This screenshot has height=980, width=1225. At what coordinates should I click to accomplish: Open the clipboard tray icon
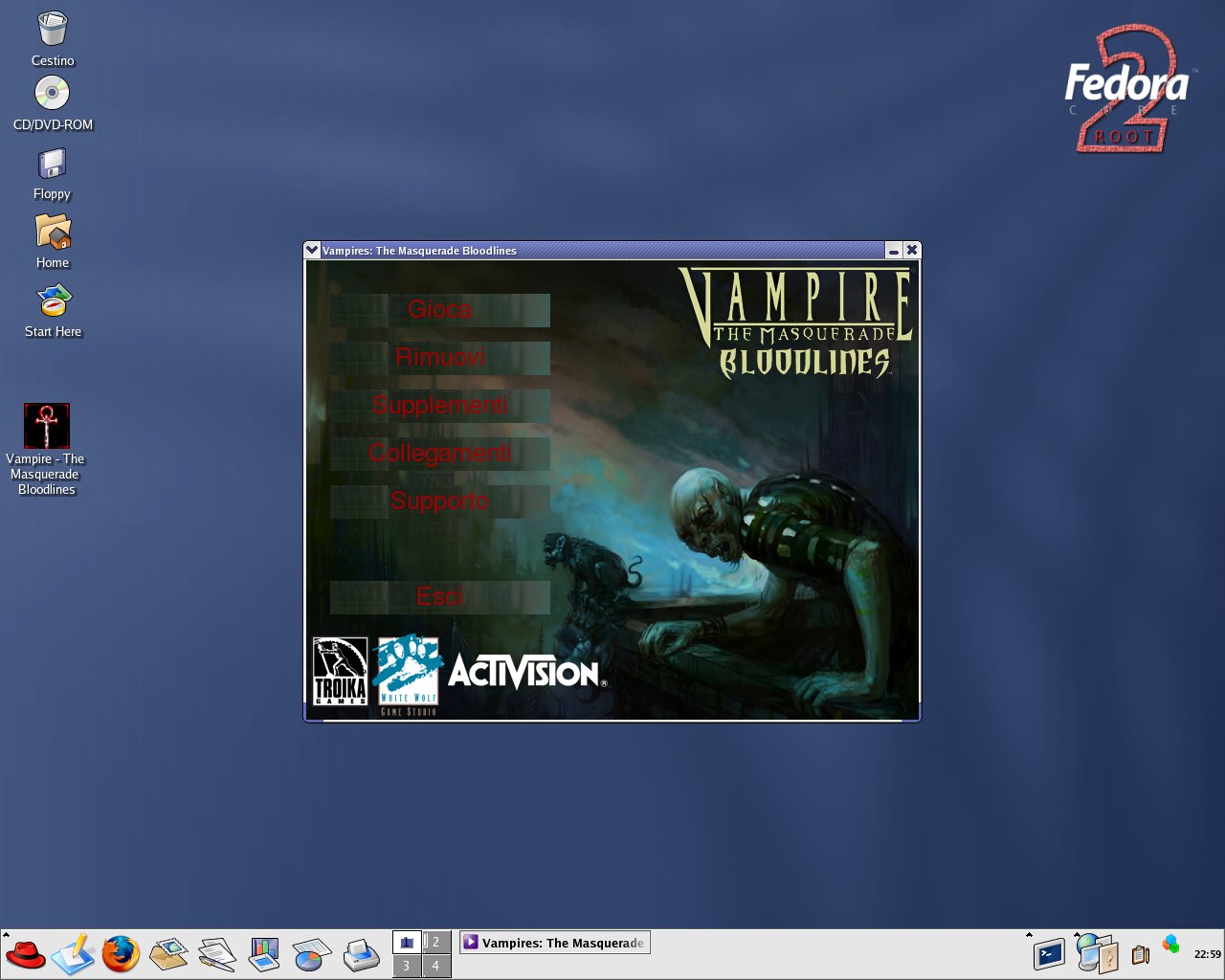tap(1140, 954)
